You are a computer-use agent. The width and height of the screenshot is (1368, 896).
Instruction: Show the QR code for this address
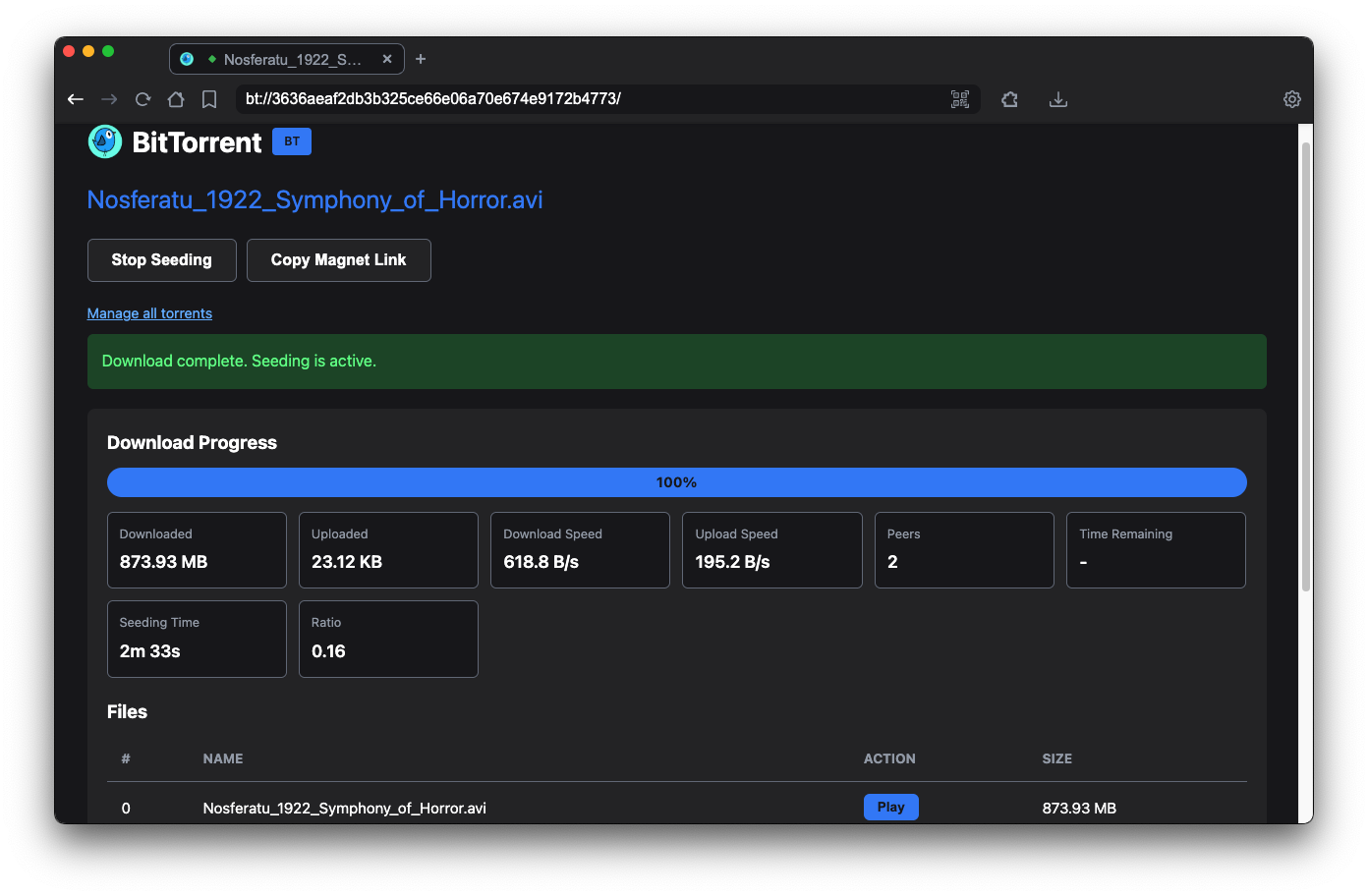960,99
